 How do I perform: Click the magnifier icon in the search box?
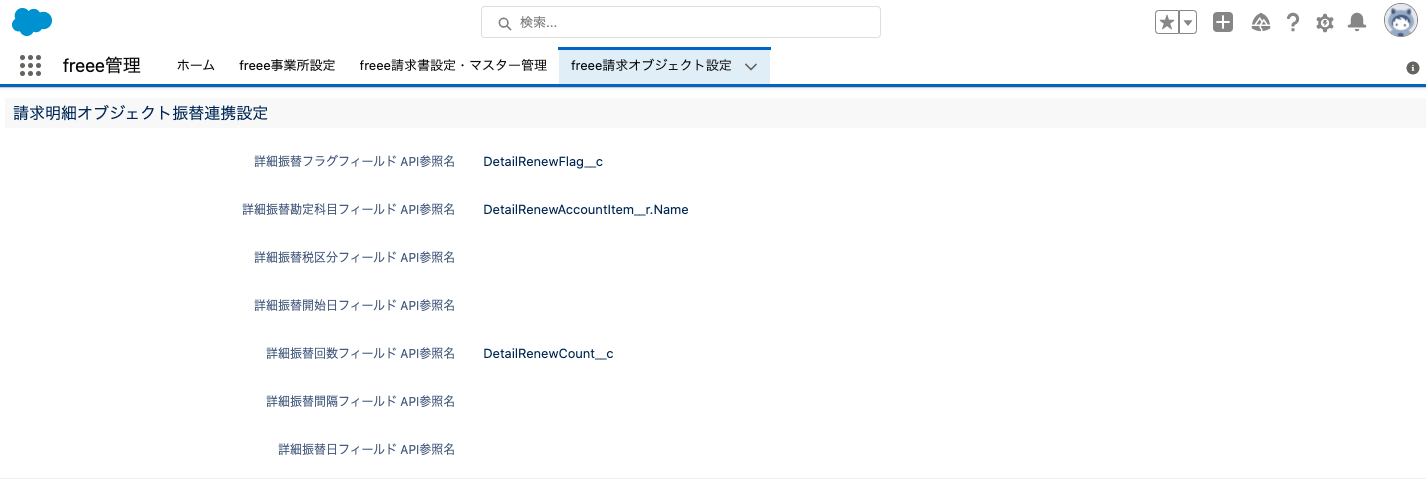(504, 22)
